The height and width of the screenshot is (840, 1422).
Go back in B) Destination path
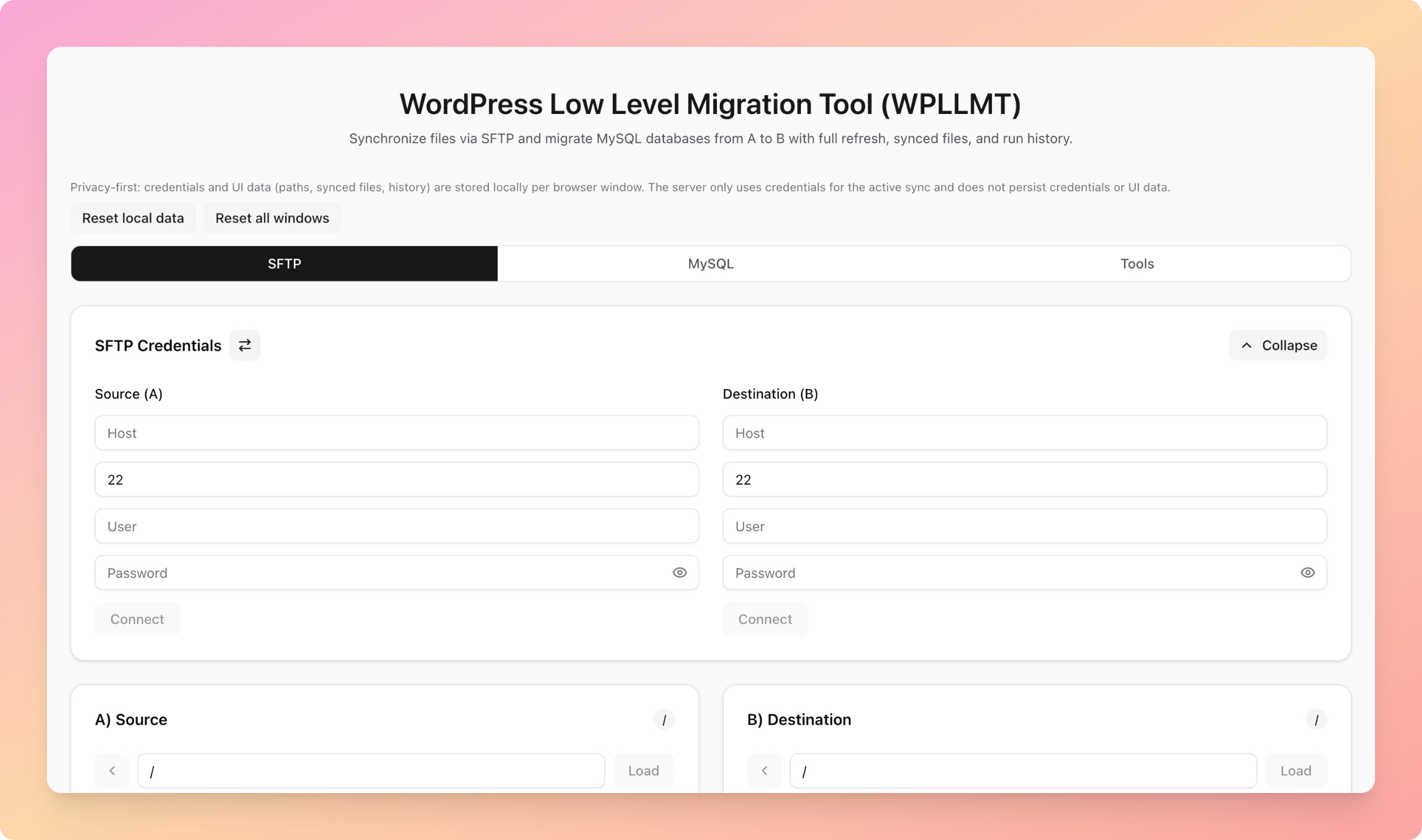[x=764, y=771]
